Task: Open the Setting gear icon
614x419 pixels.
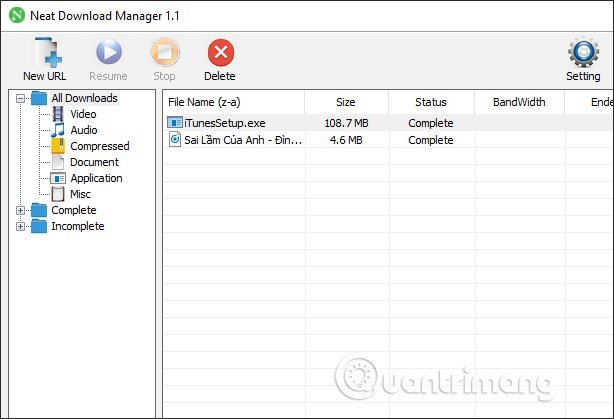Action: point(583,54)
